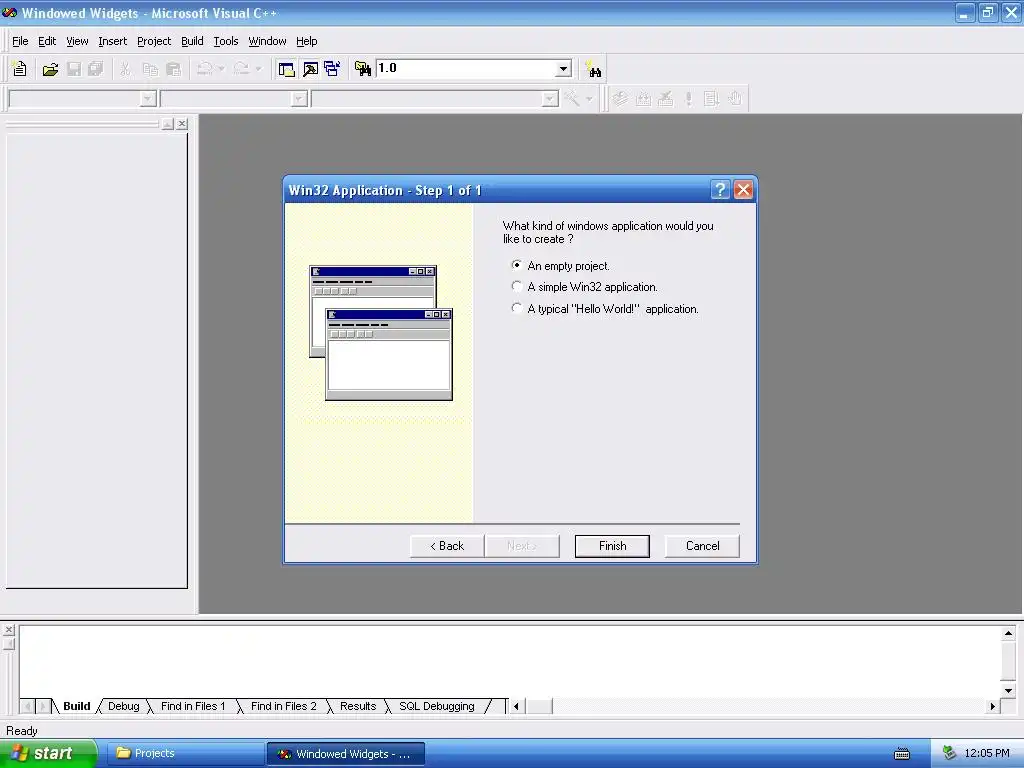Click the Save icon in toolbar
This screenshot has width=1024, height=768.
click(x=74, y=69)
